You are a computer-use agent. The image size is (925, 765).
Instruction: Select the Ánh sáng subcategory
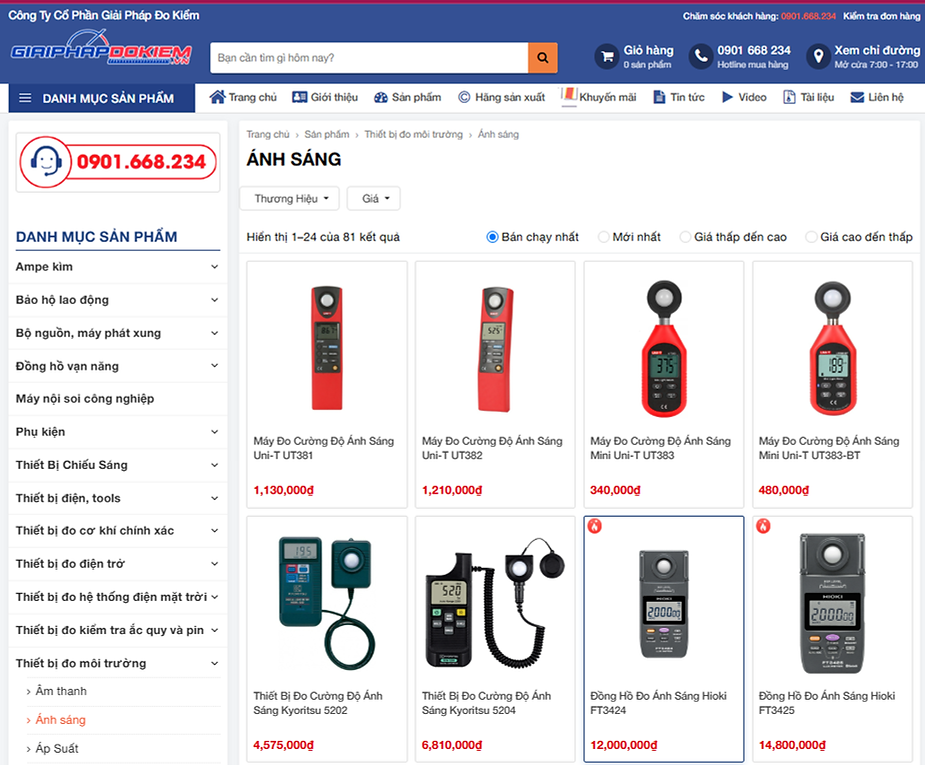(x=60, y=720)
